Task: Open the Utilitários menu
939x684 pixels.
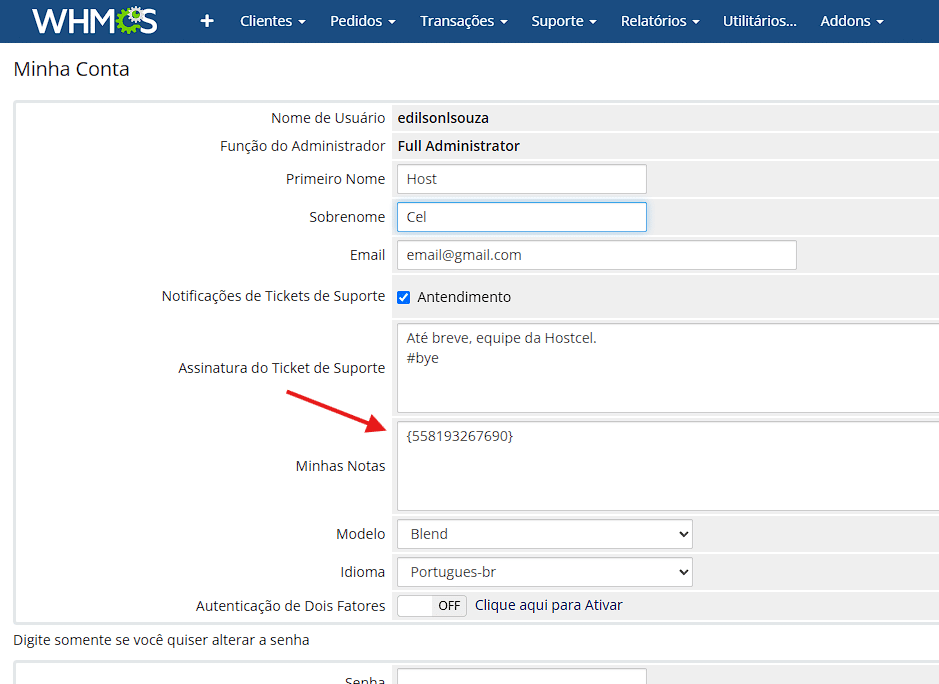Action: pos(759,21)
